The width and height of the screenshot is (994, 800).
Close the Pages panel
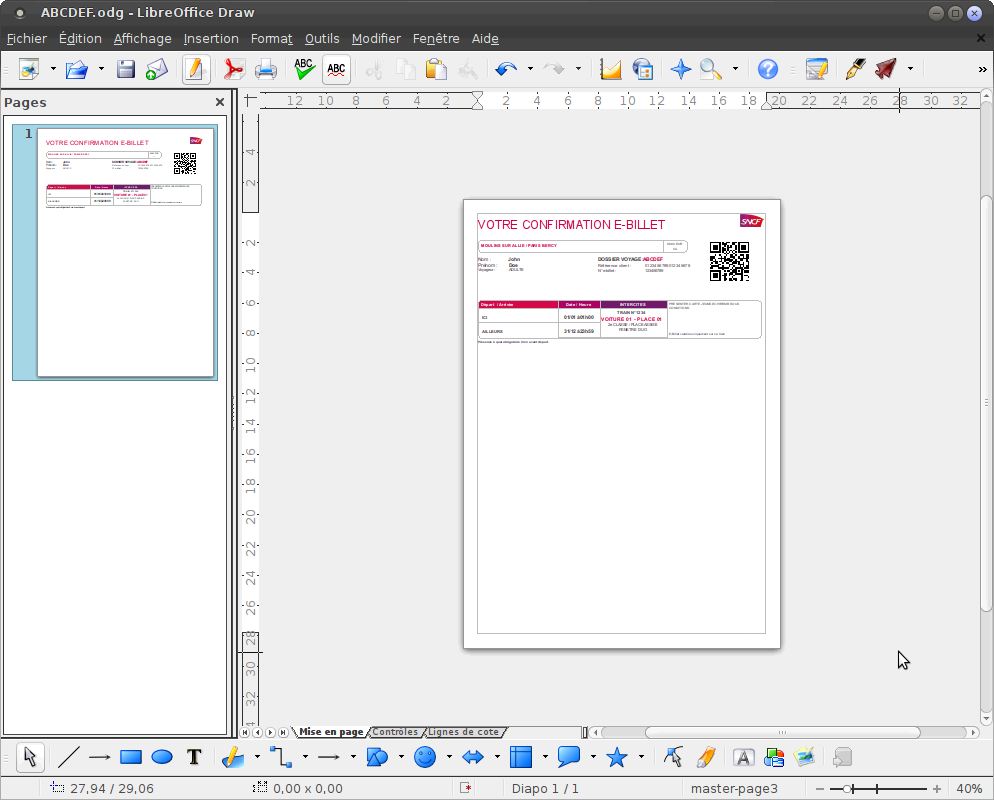click(x=220, y=102)
